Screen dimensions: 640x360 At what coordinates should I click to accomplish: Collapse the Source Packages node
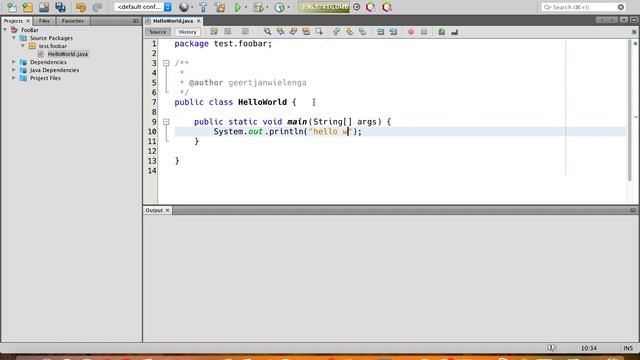coord(14,38)
